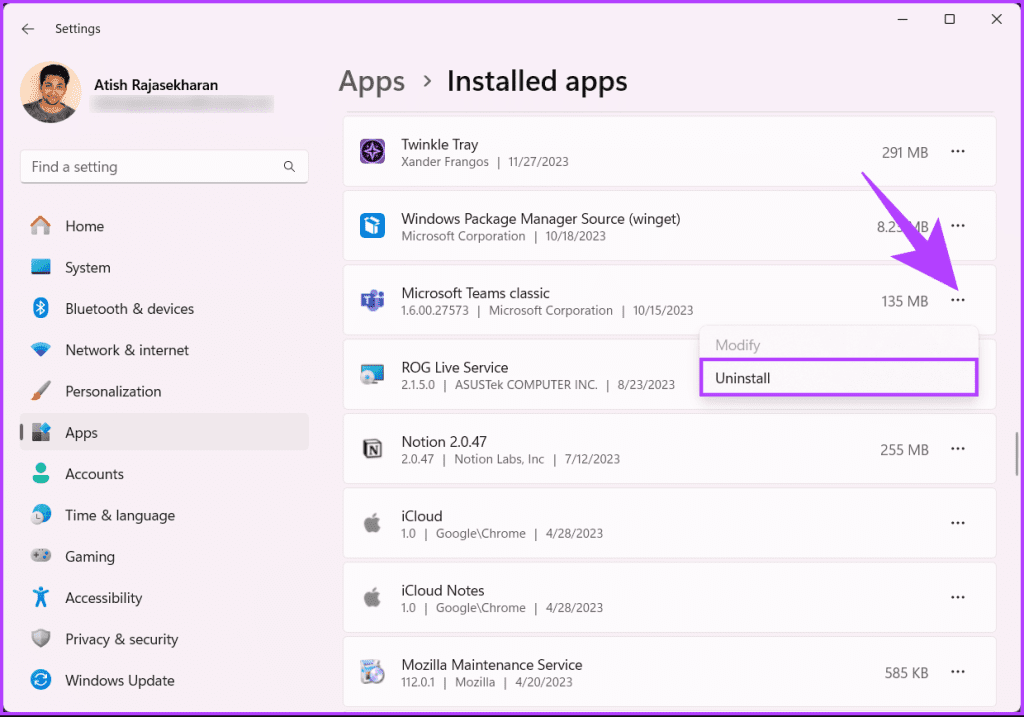The height and width of the screenshot is (717, 1024).
Task: Go to Accounts settings
Action: [94, 473]
